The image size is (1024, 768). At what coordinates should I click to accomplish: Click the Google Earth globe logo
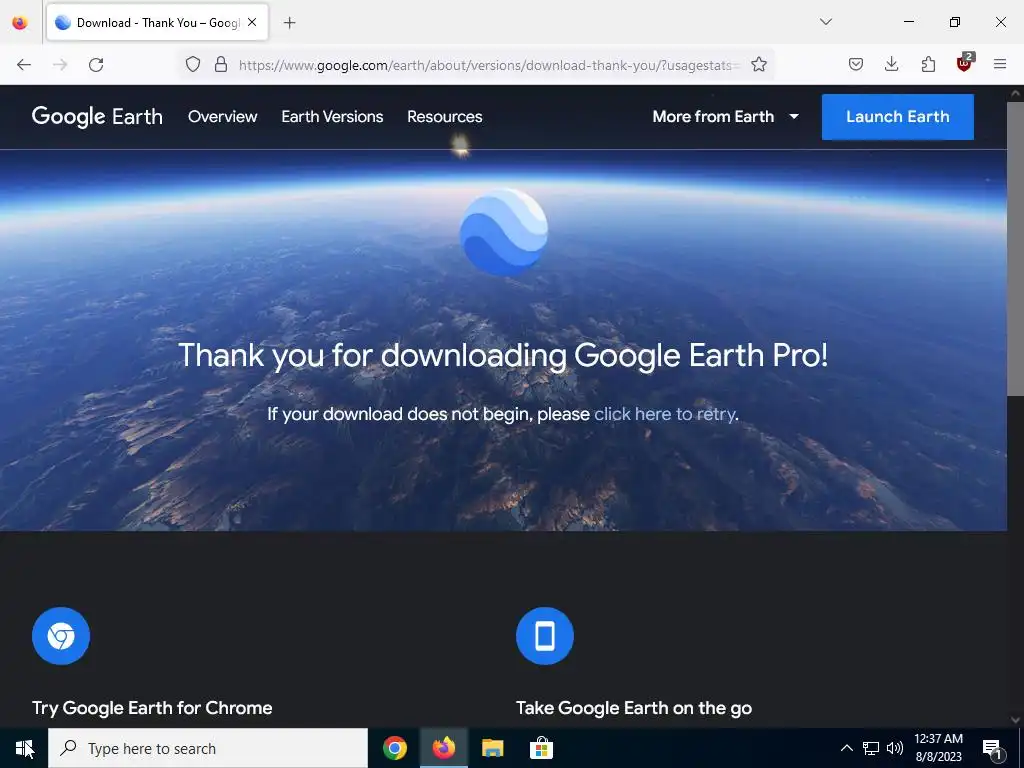coord(504,231)
